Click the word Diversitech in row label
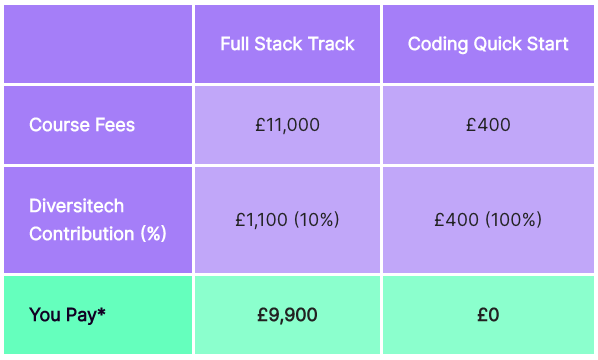This screenshot has width=598, height=360. (77, 206)
